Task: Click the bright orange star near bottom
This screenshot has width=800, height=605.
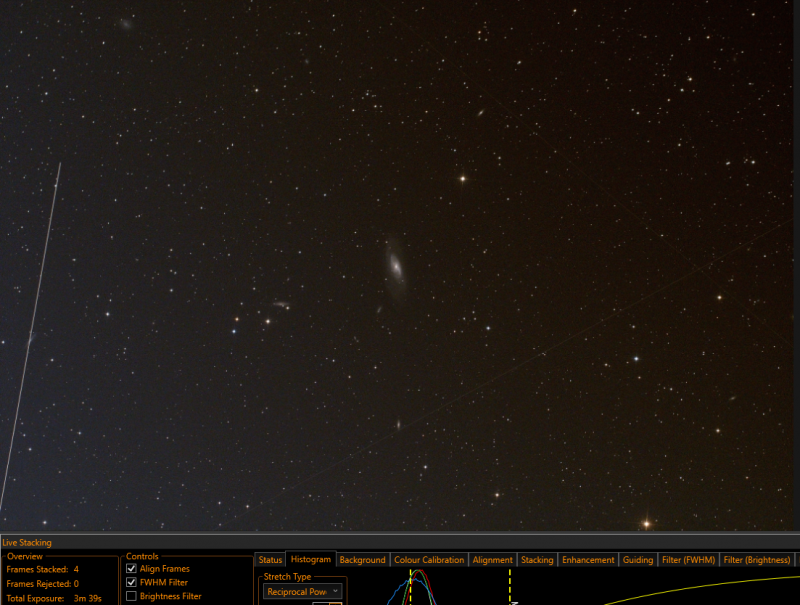Action: pos(646,523)
